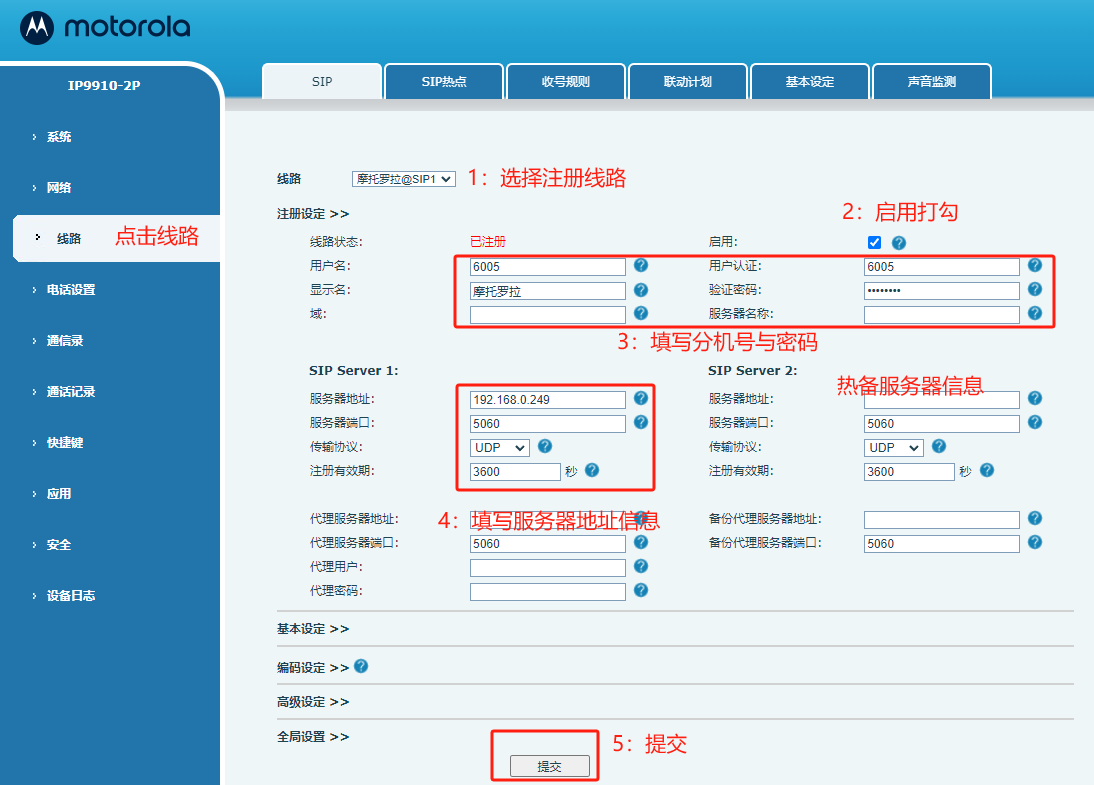
Task: Open help icon for SIP Server 1 传输协议
Action: 545,446
